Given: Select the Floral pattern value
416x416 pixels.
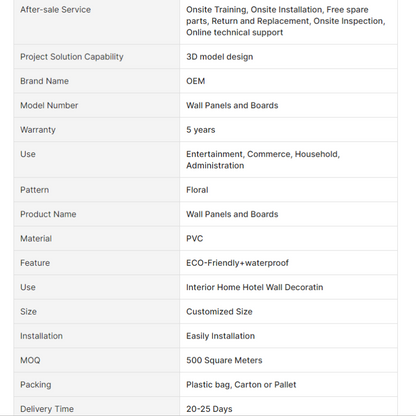Looking at the screenshot, I should [x=197, y=190].
